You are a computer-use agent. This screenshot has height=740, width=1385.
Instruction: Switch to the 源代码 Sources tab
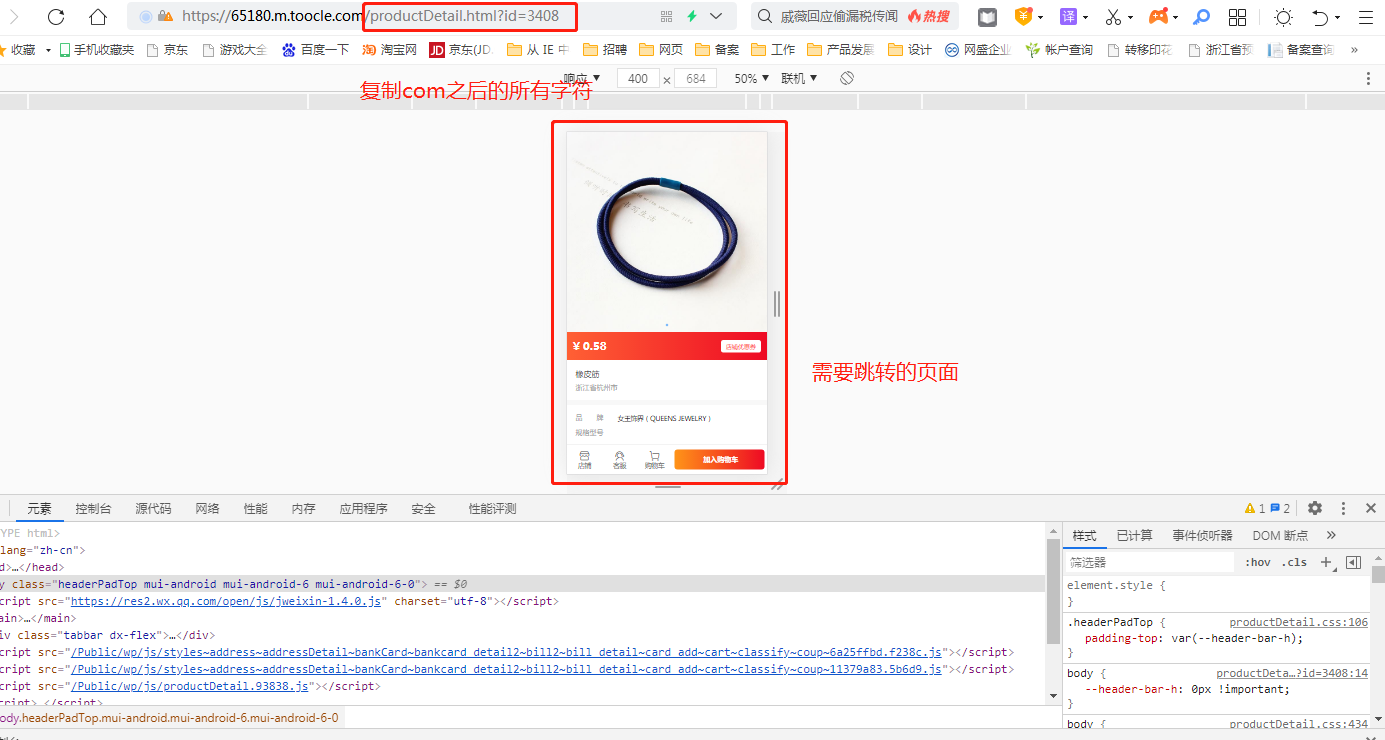(153, 509)
